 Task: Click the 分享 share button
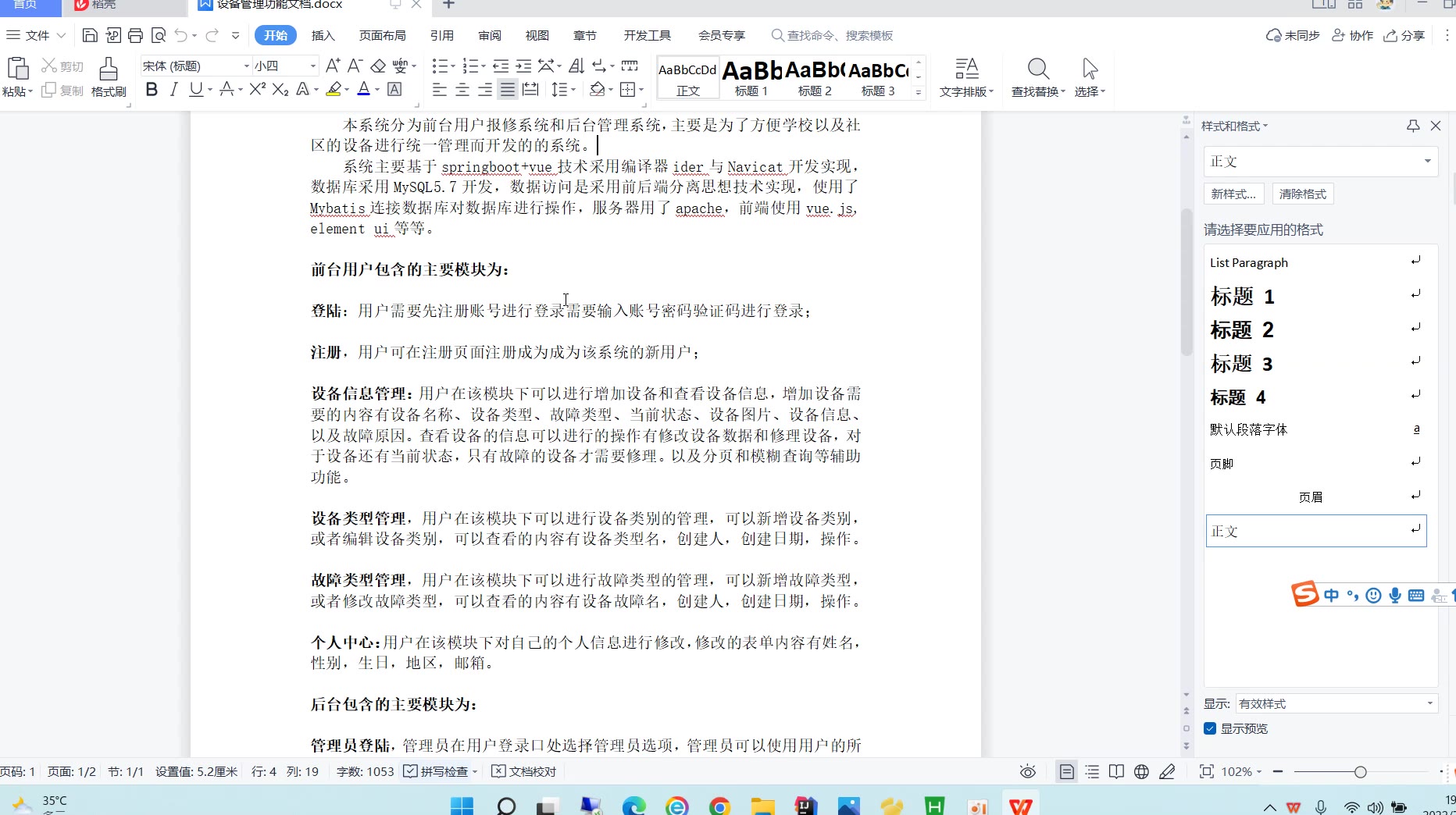[1404, 35]
